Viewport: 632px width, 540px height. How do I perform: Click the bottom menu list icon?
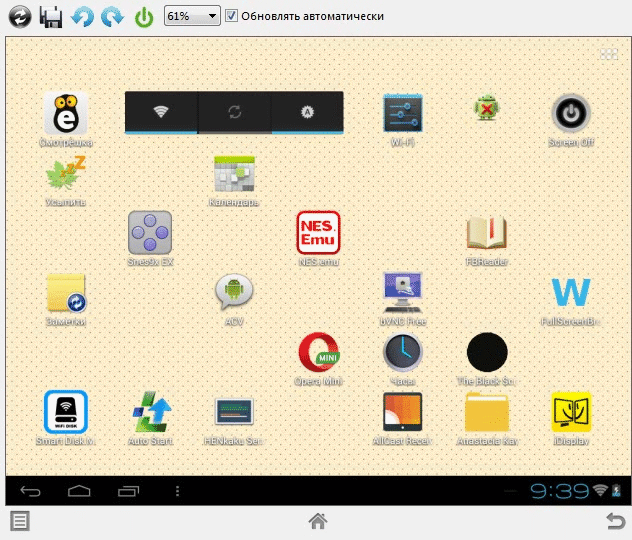(x=20, y=521)
